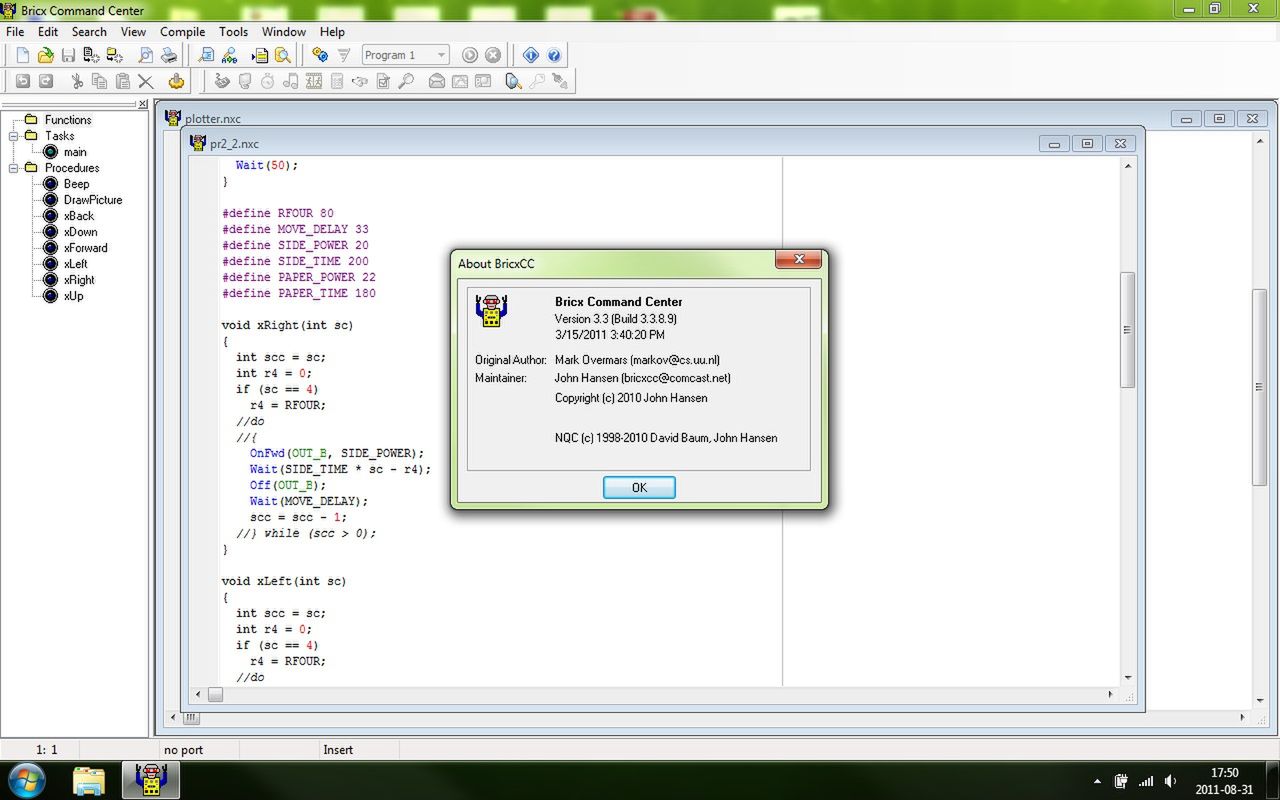
Task: Open Windows Explorer from the taskbar
Action: point(89,780)
